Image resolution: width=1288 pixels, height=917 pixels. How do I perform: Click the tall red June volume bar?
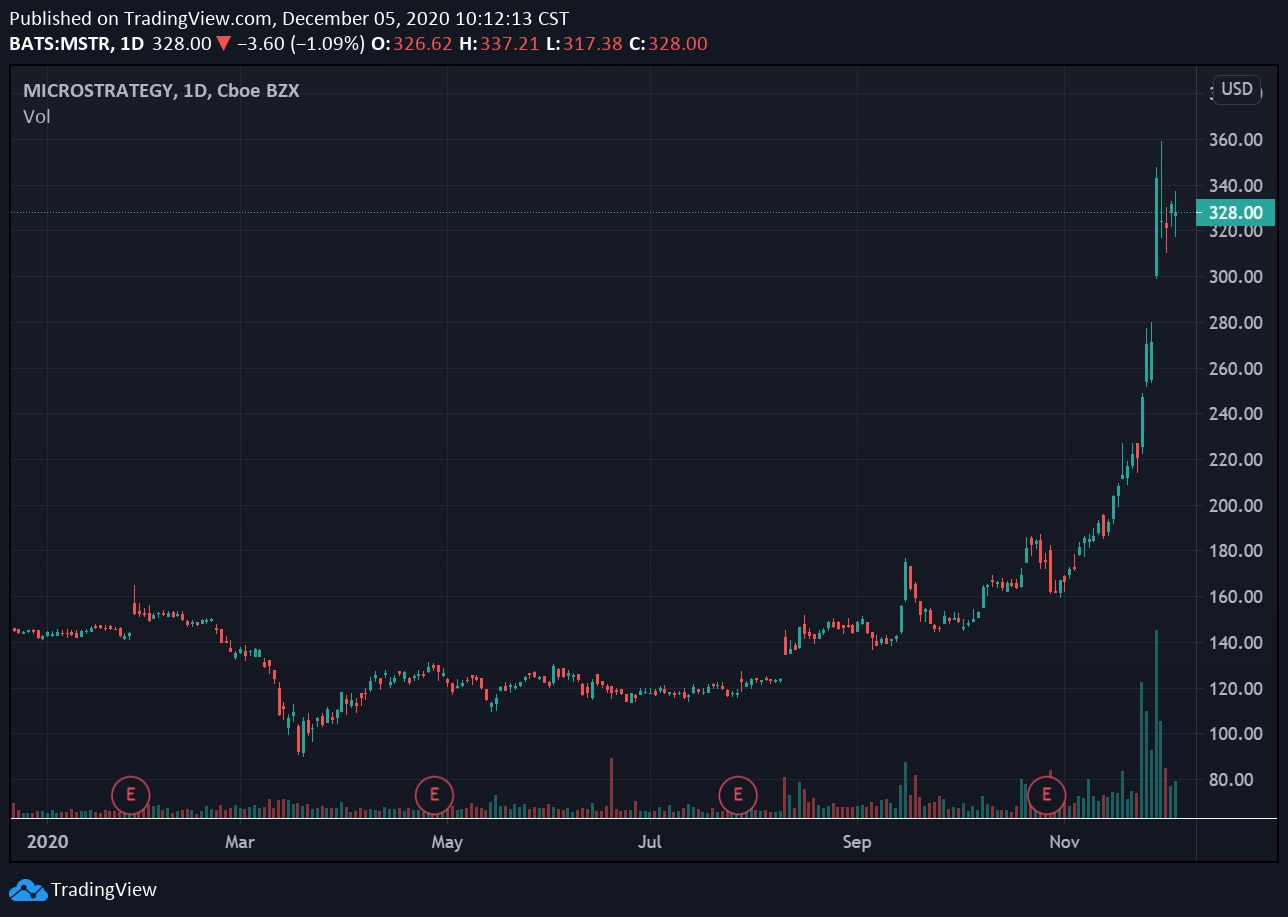[x=611, y=788]
